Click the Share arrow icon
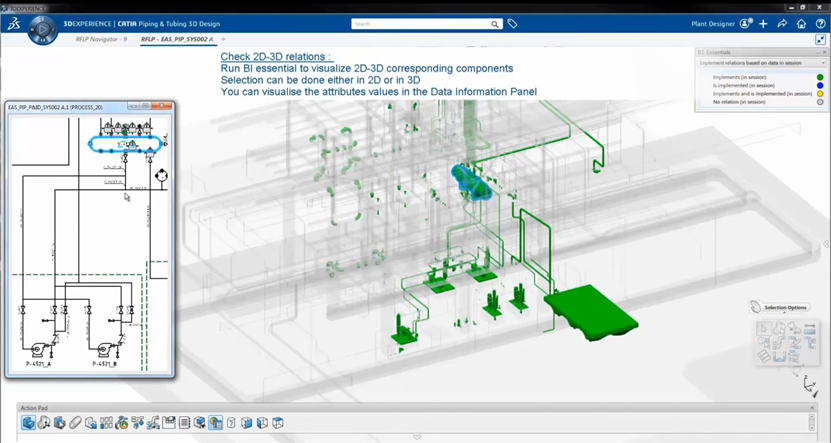The height and width of the screenshot is (443, 831). coord(782,24)
